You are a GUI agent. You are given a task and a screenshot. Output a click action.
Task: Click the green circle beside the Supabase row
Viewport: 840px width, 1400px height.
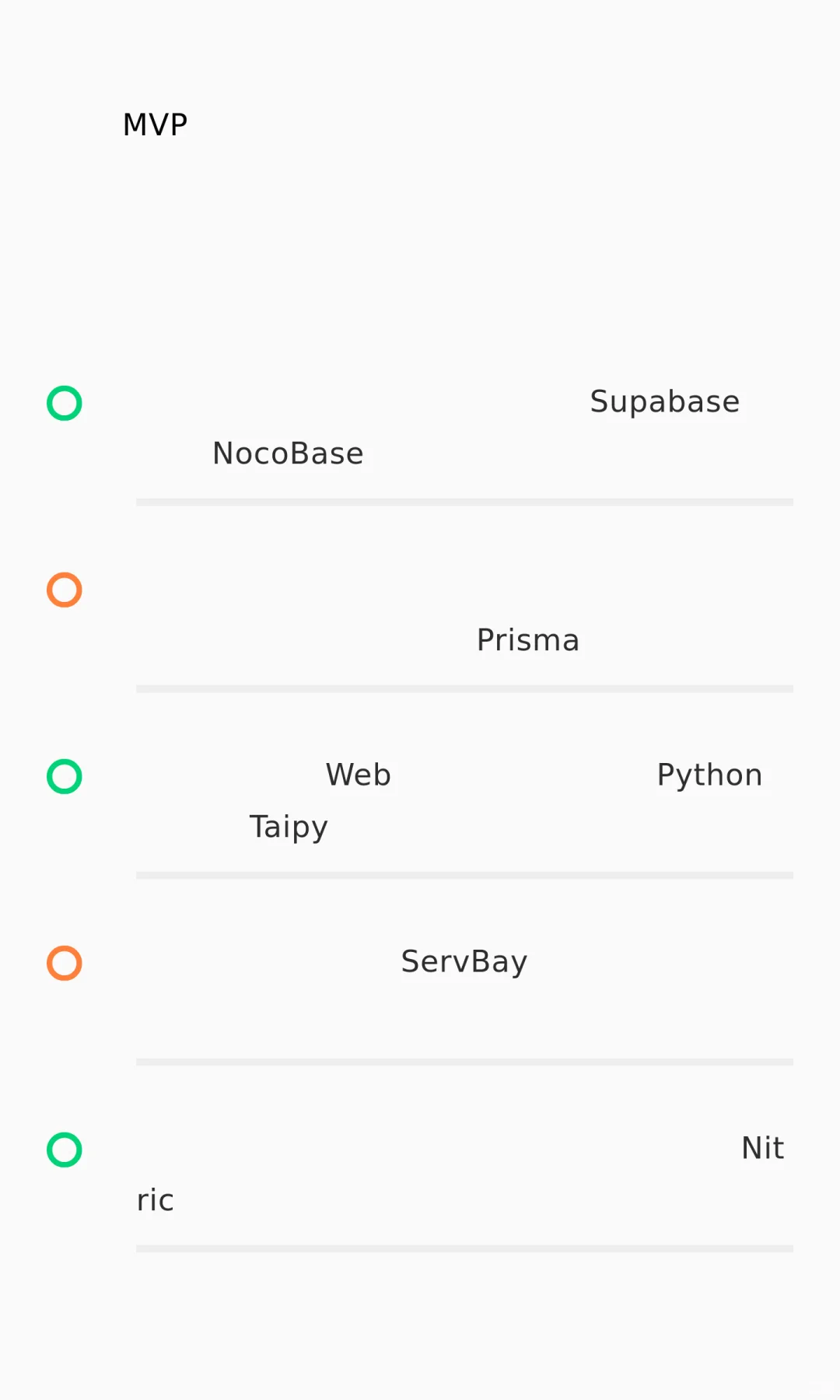(x=65, y=403)
